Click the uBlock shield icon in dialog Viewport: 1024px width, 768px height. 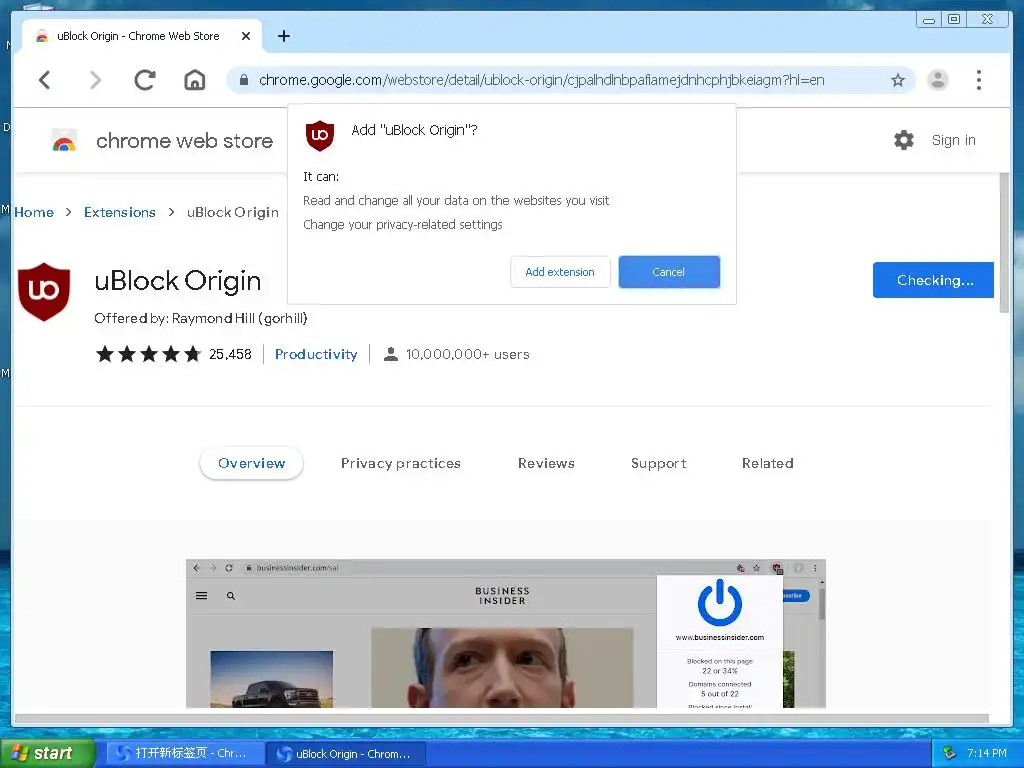coord(320,135)
